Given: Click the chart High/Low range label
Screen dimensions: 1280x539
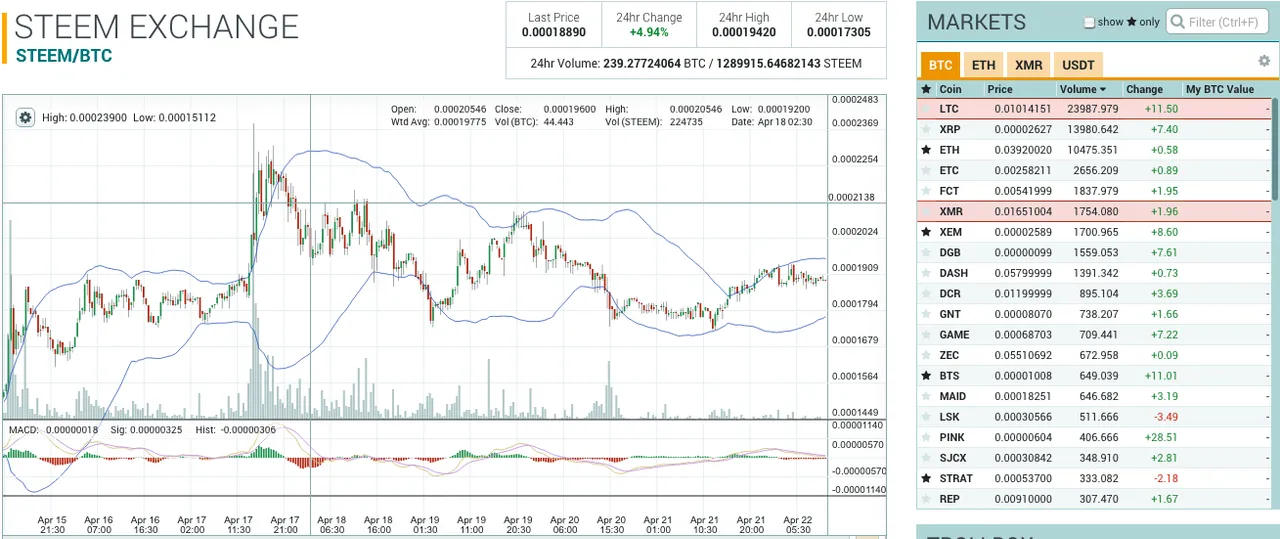Looking at the screenshot, I should point(129,117).
